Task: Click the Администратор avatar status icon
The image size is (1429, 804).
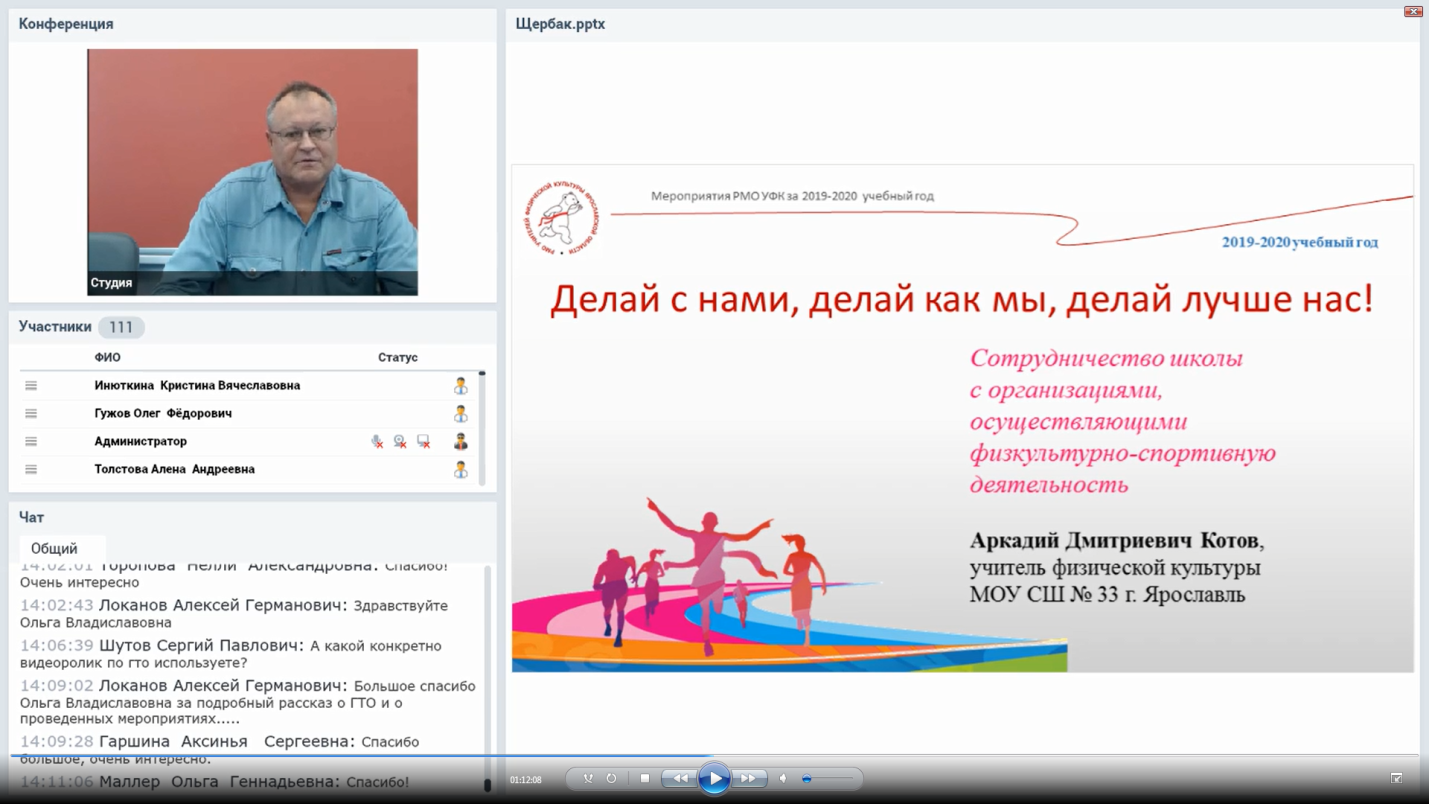Action: tap(460, 442)
